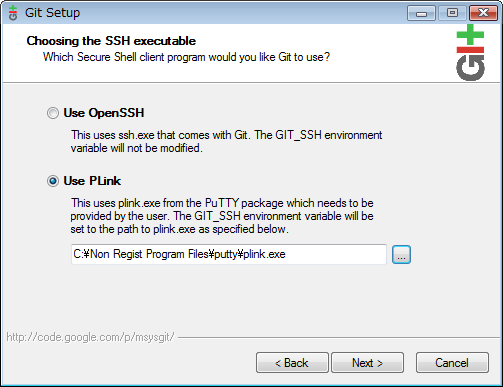Viewport: 503px width, 387px height.
Task: Click the Use PLink option label
Action: click(x=92, y=181)
